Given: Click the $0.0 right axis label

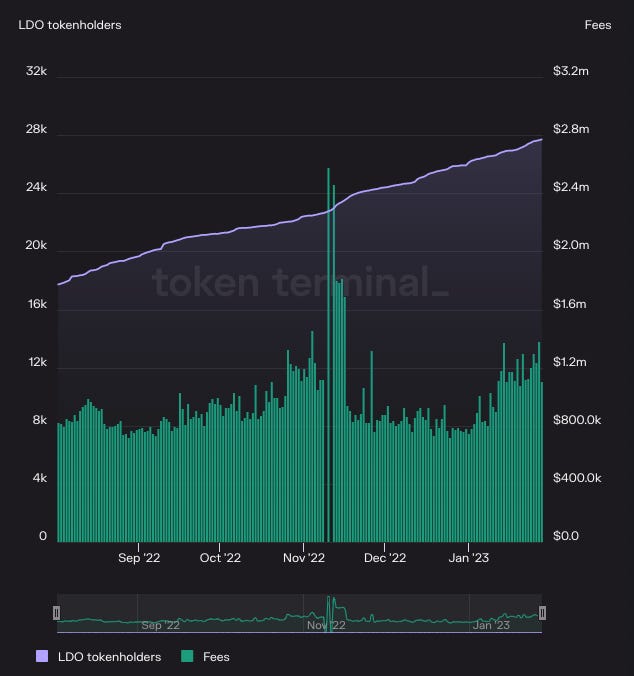Looking at the screenshot, I should point(565,536).
